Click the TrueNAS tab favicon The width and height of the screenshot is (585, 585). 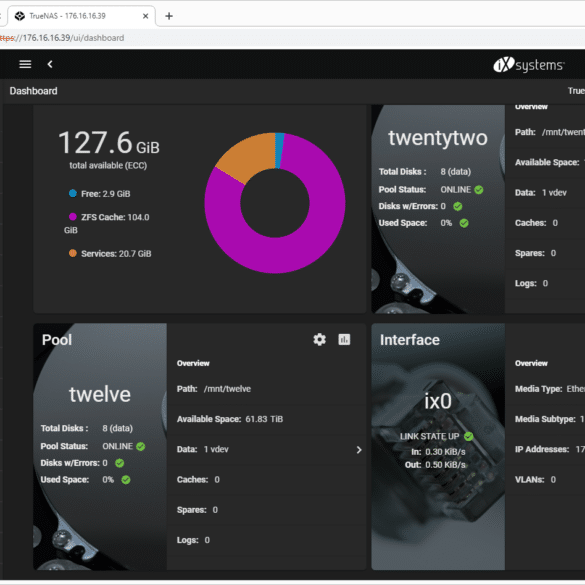20,16
